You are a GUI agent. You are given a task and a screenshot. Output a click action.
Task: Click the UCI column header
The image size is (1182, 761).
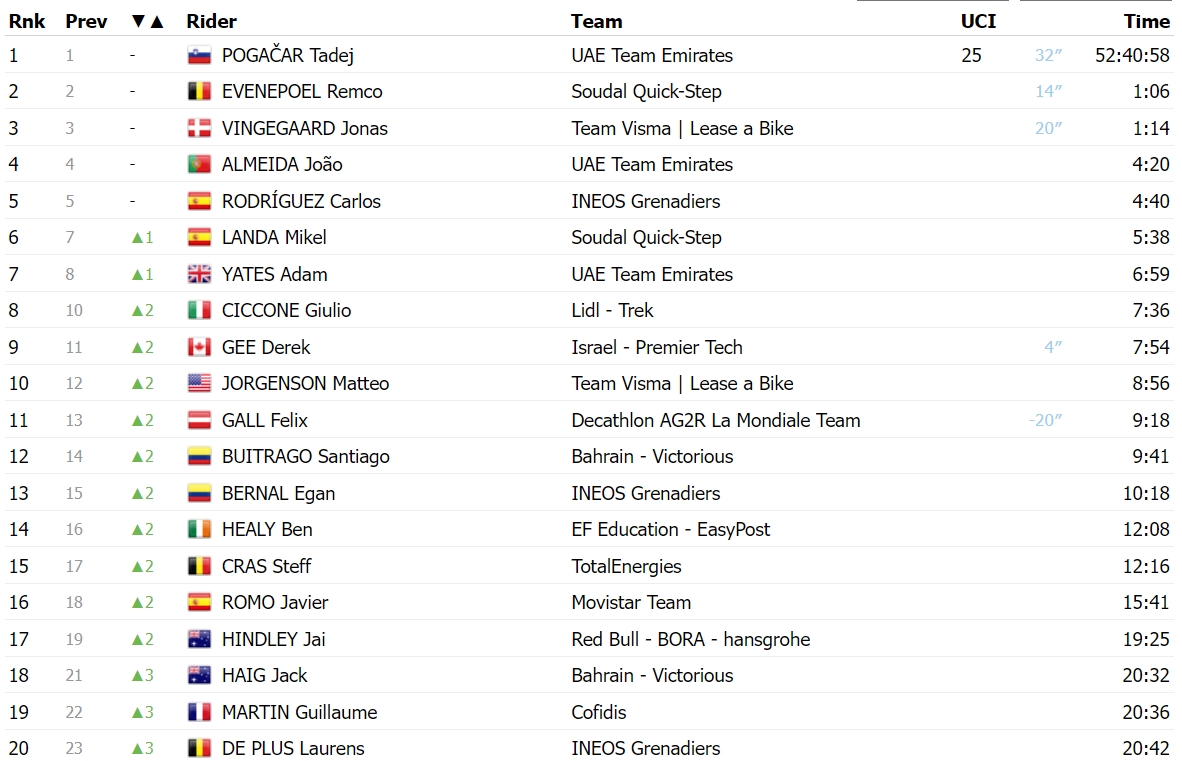pyautogui.click(x=978, y=21)
